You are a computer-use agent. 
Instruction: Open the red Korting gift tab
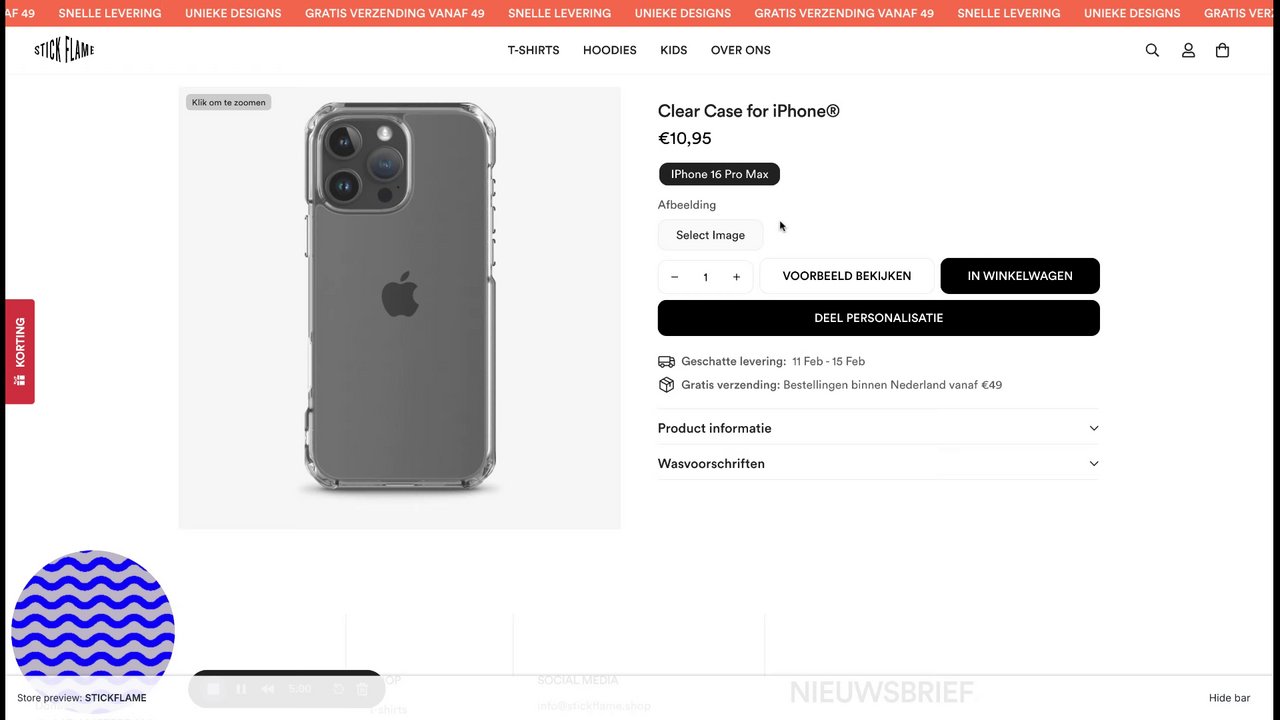click(20, 352)
